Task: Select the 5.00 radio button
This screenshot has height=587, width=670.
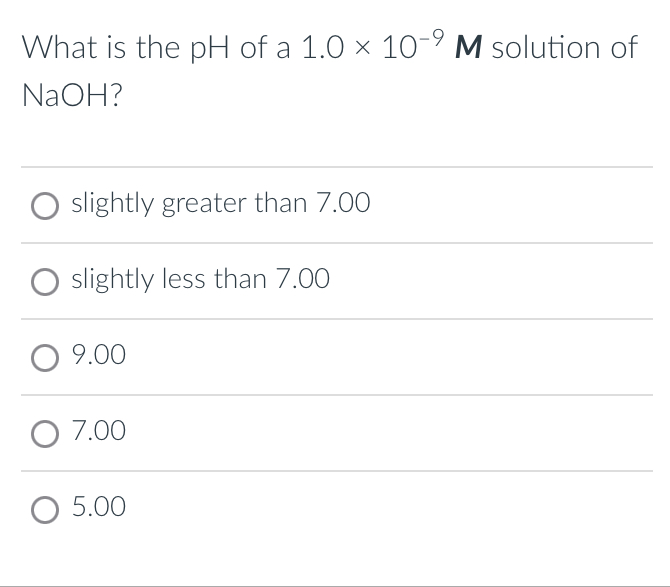Action: [x=44, y=509]
